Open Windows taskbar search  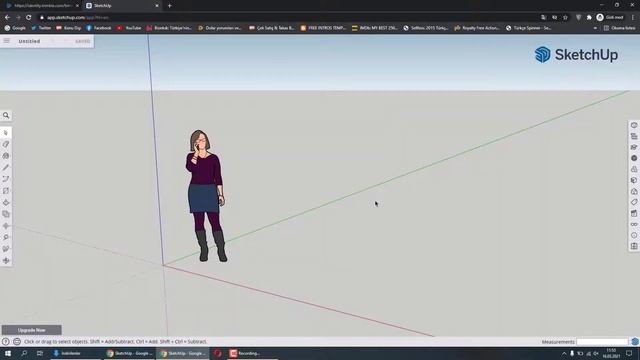pyautogui.click(x=24, y=353)
